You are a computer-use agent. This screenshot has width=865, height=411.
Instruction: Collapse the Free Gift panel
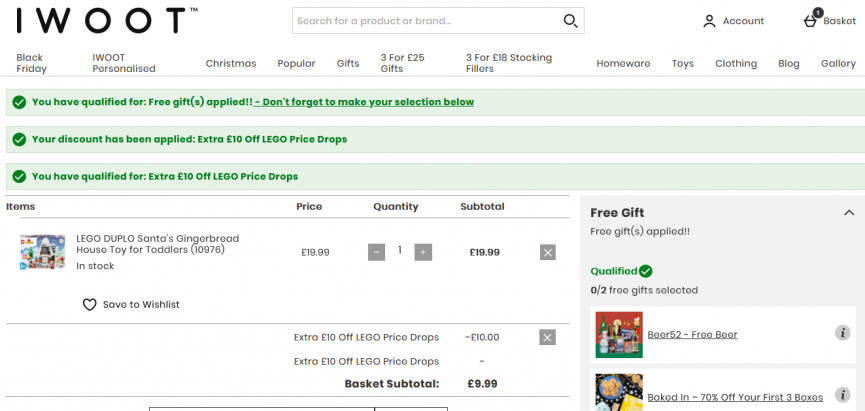[x=849, y=213]
